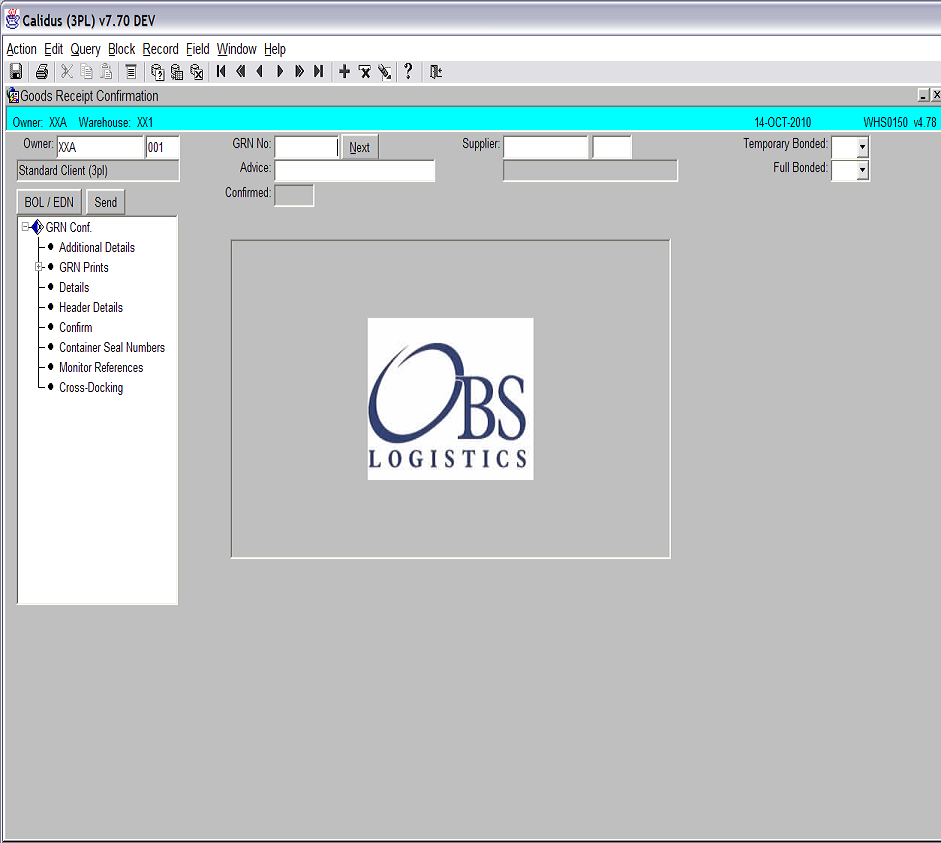Click the Next button beside GRN No
This screenshot has width=941, height=843.
coord(359,148)
